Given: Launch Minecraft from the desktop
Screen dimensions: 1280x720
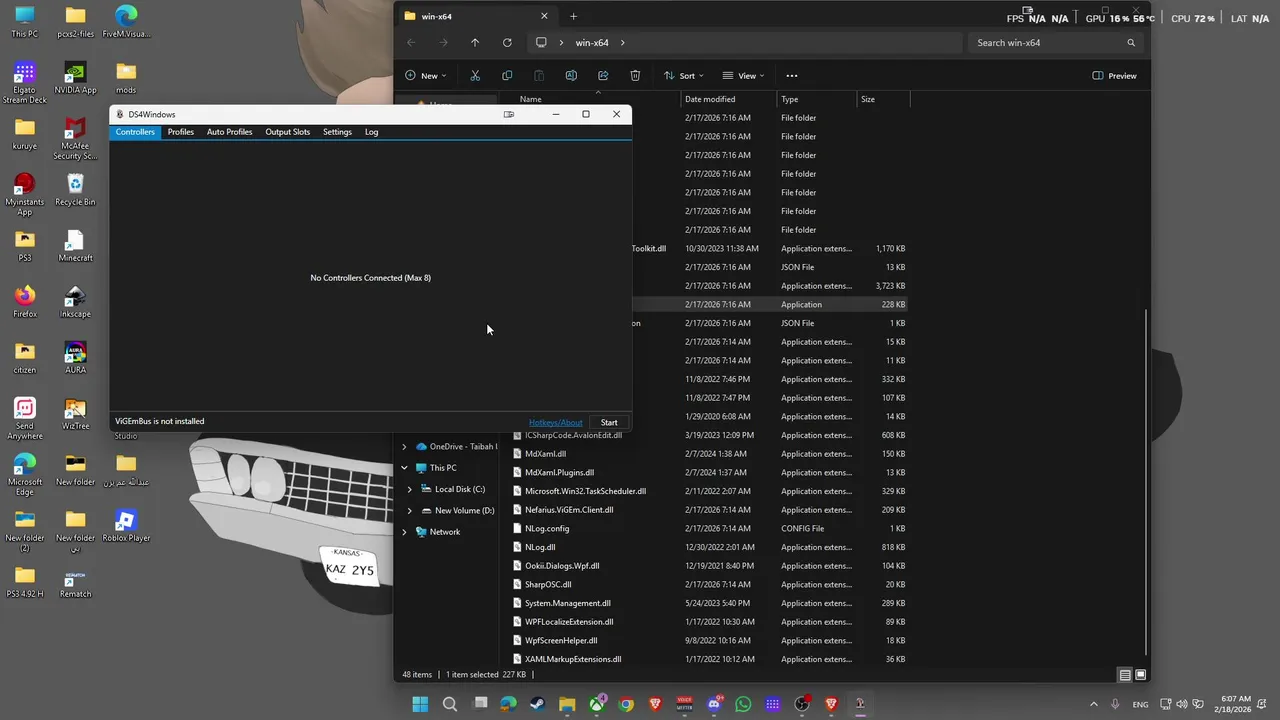Looking at the screenshot, I should [75, 246].
